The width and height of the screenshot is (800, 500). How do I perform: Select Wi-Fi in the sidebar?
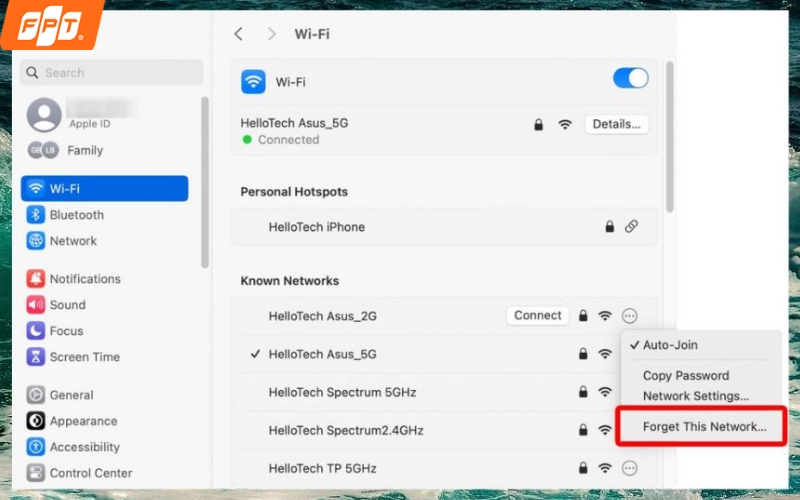(x=105, y=188)
